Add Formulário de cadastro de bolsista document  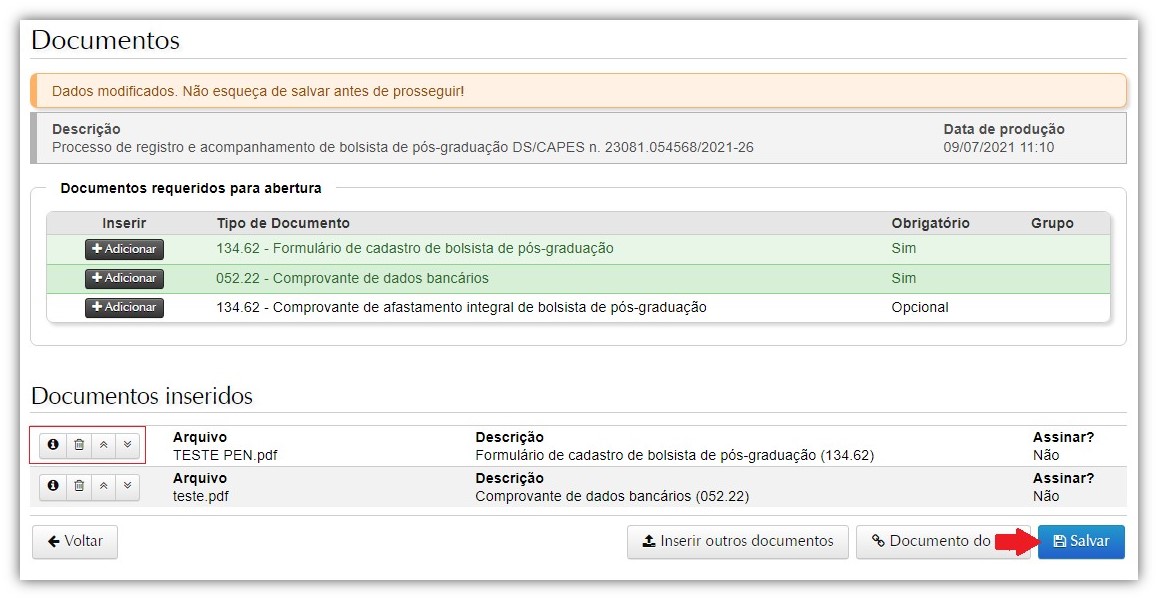(124, 249)
